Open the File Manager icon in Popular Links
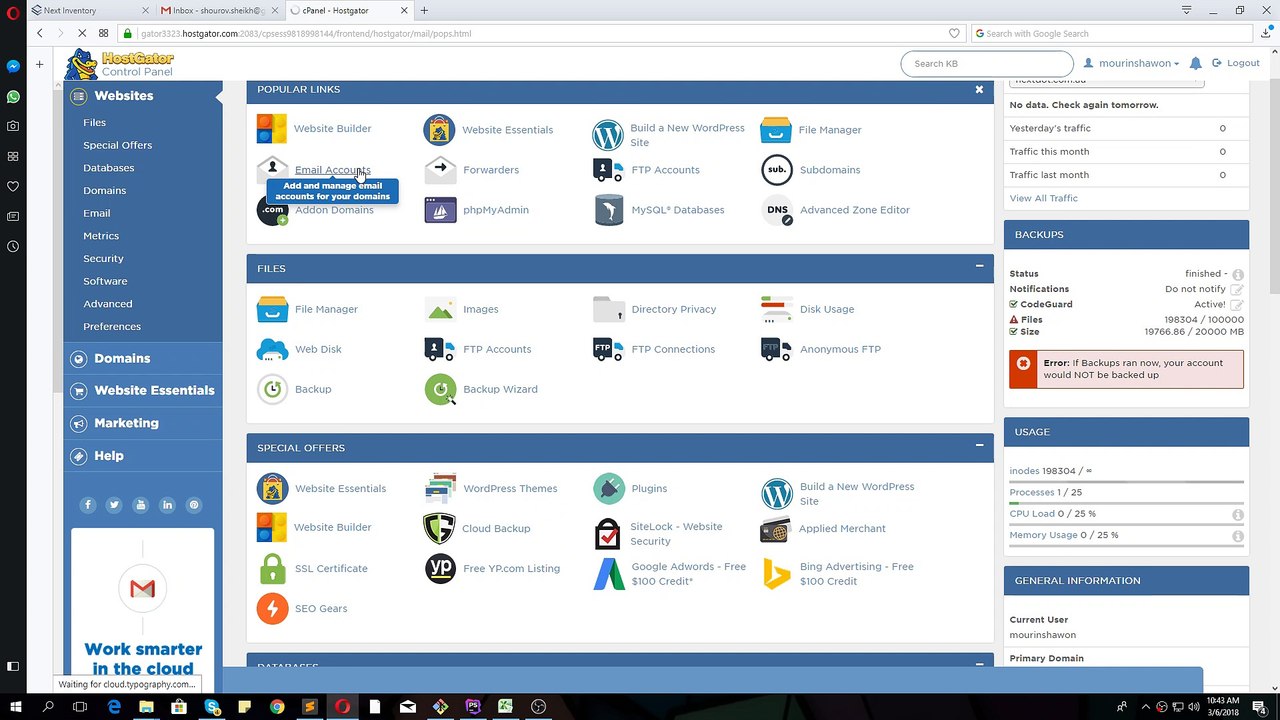This screenshot has height=720, width=1280. [776, 130]
